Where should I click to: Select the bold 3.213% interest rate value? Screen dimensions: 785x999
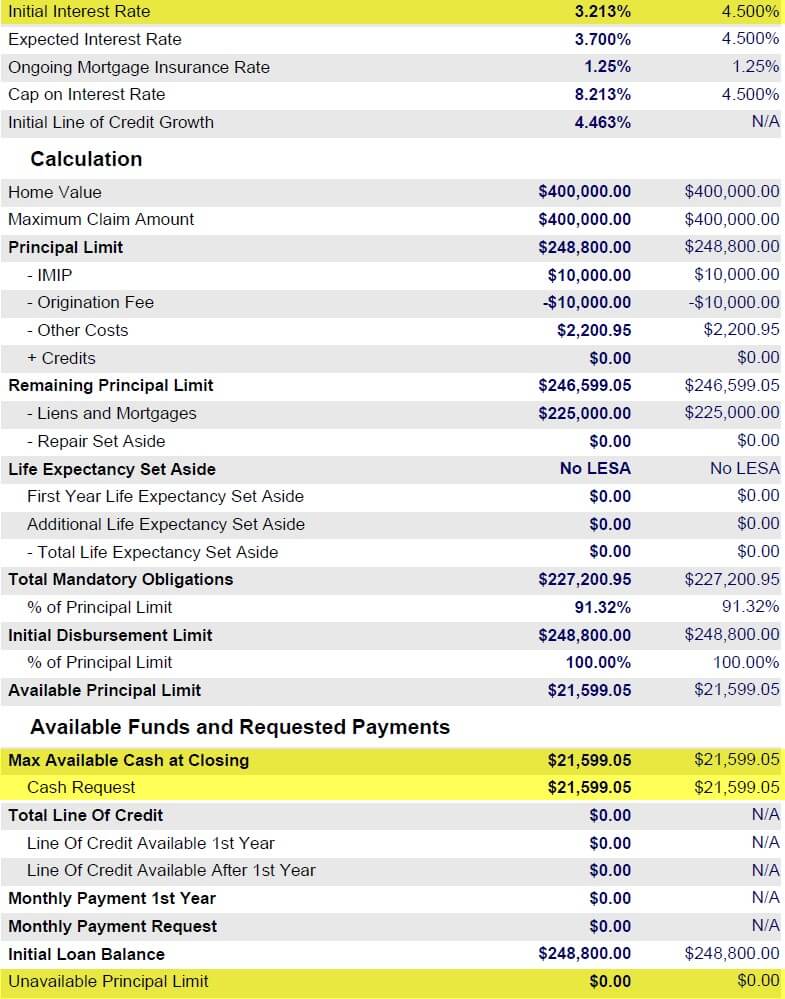(602, 12)
